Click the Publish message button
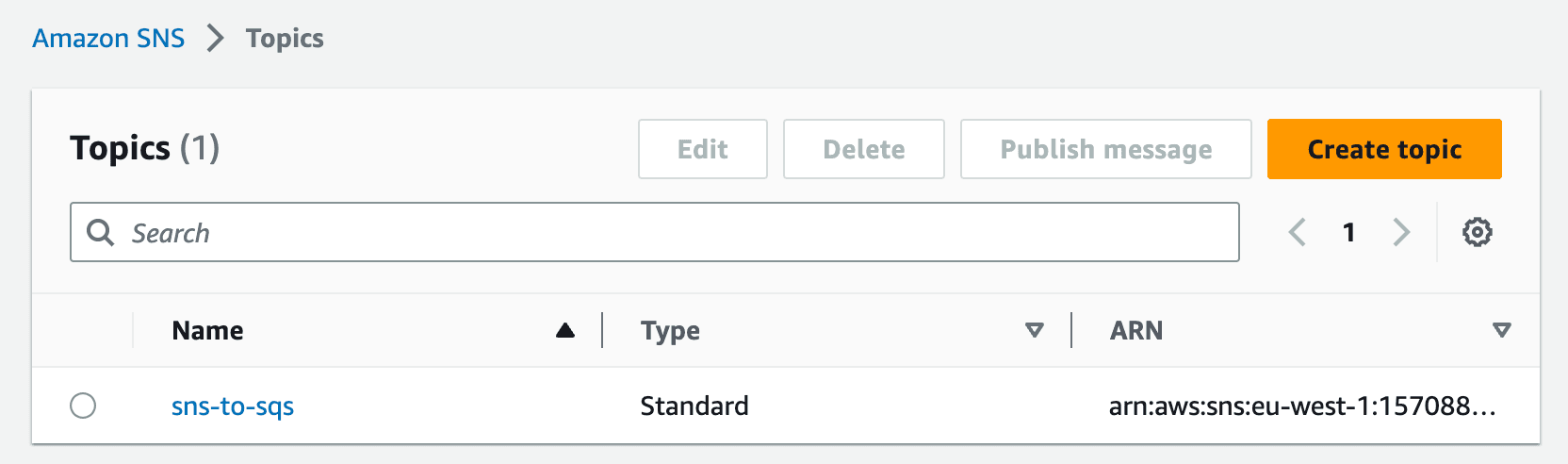 [x=1106, y=149]
